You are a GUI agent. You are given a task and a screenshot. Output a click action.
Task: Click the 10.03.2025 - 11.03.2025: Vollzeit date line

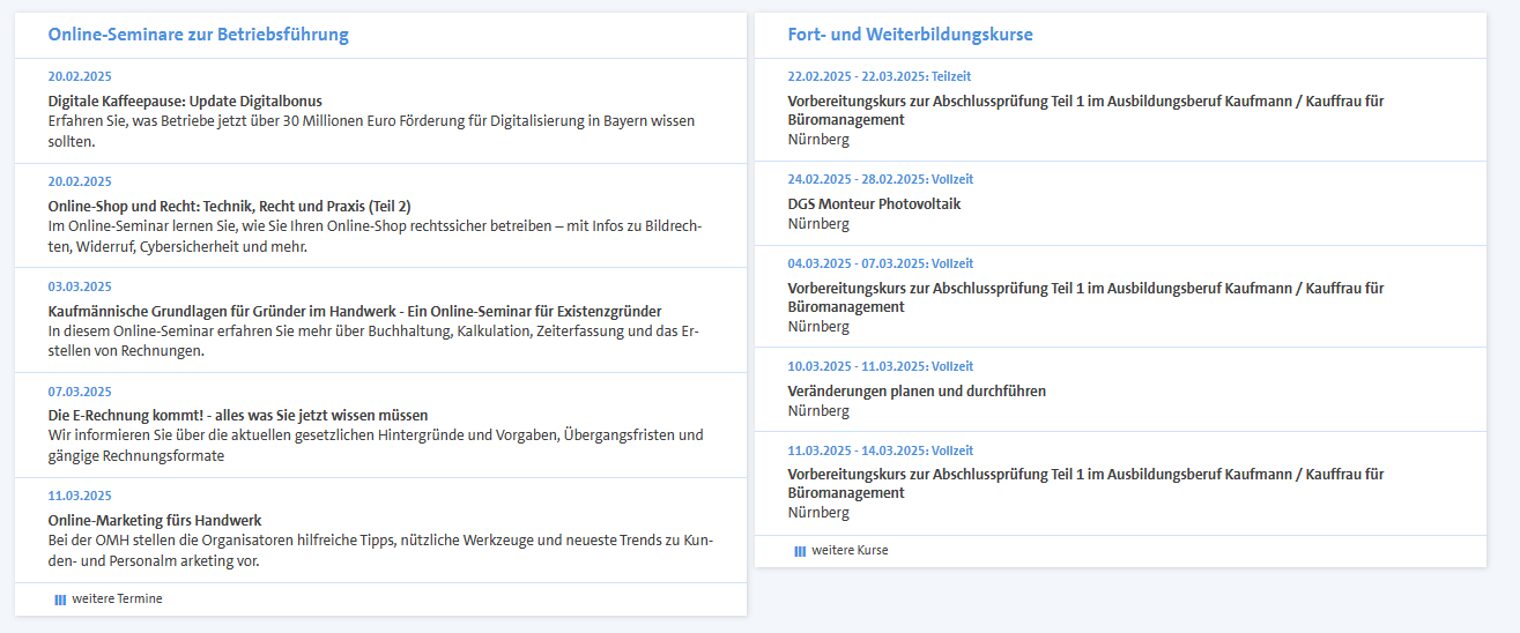pyautogui.click(x=880, y=367)
